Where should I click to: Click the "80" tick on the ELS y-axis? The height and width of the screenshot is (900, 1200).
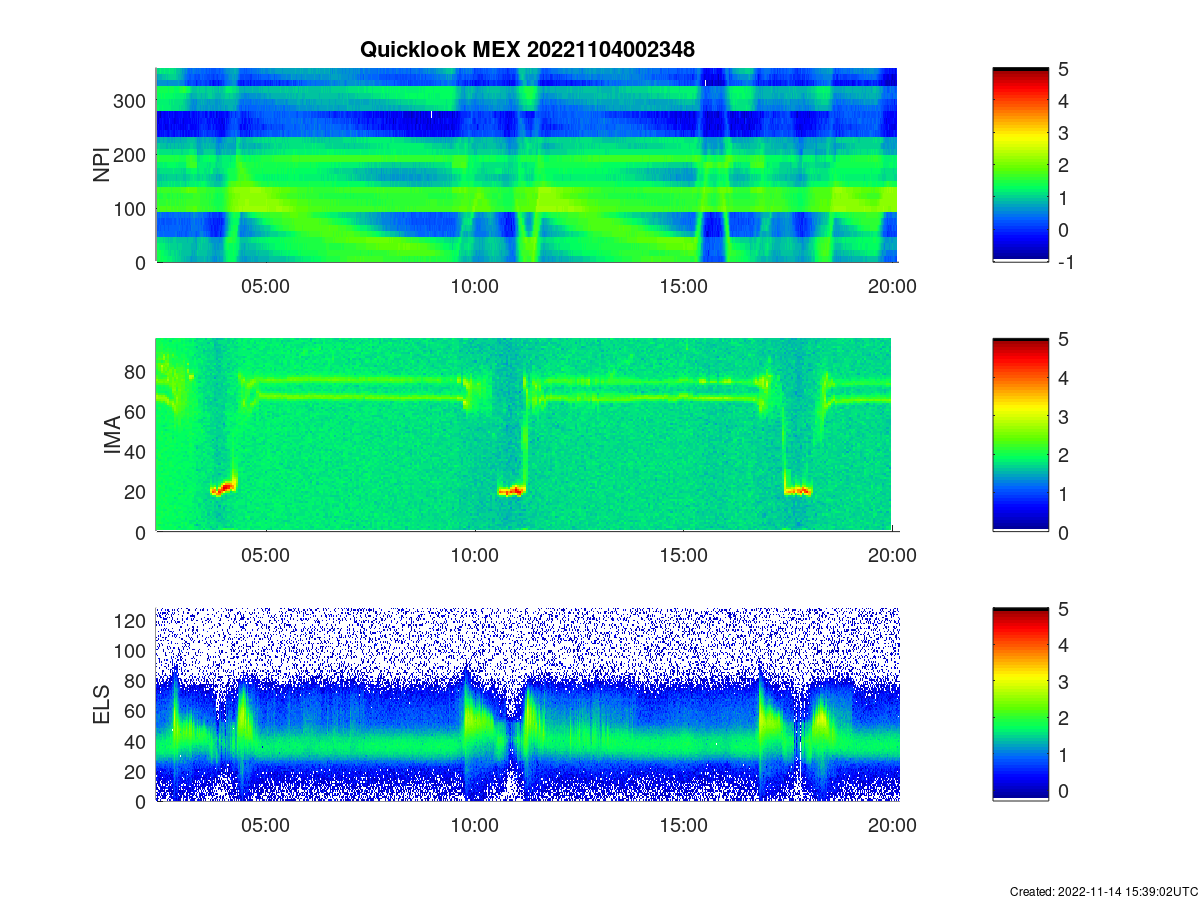pyautogui.click(x=137, y=681)
